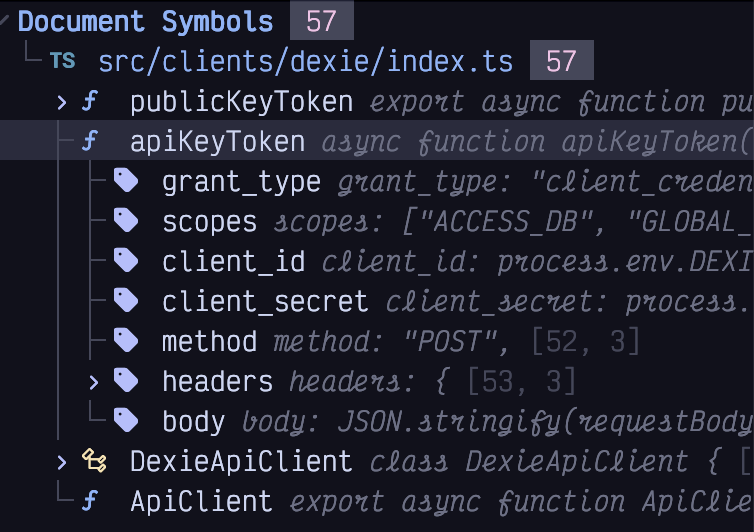Jump to the scopes property

pyautogui.click(x=210, y=222)
